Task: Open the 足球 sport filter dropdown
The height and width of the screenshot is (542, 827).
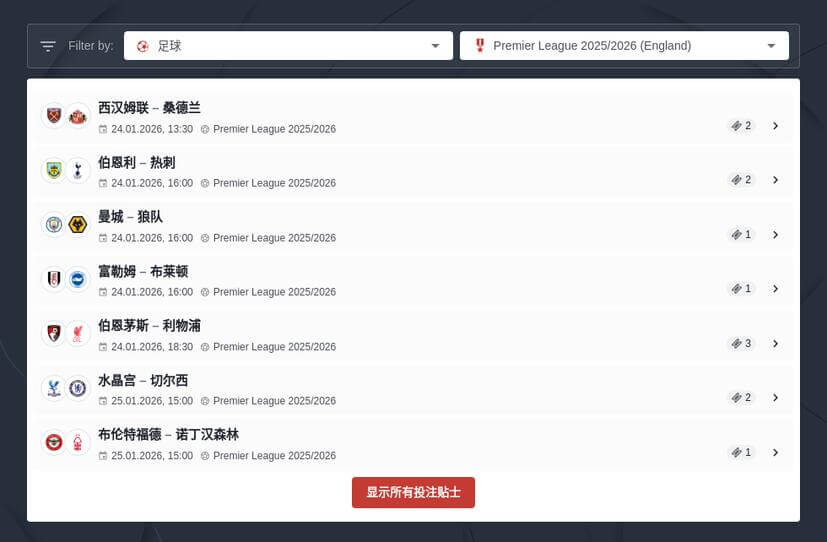Action: click(x=288, y=46)
